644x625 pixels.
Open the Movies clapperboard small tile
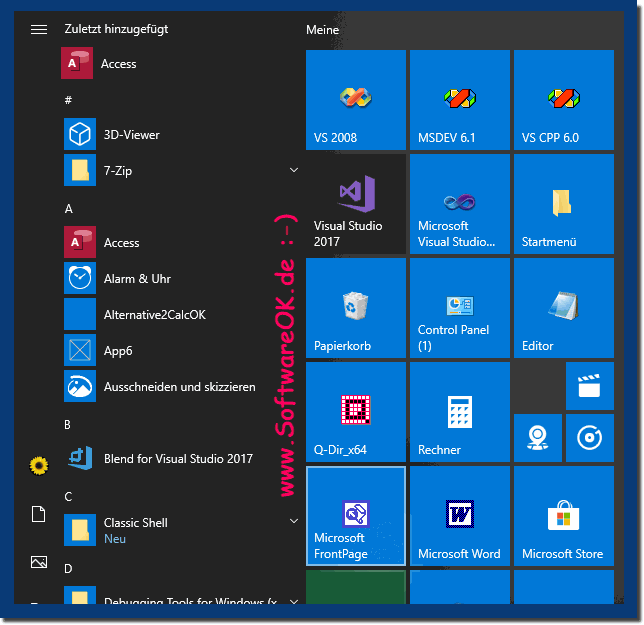[589, 386]
